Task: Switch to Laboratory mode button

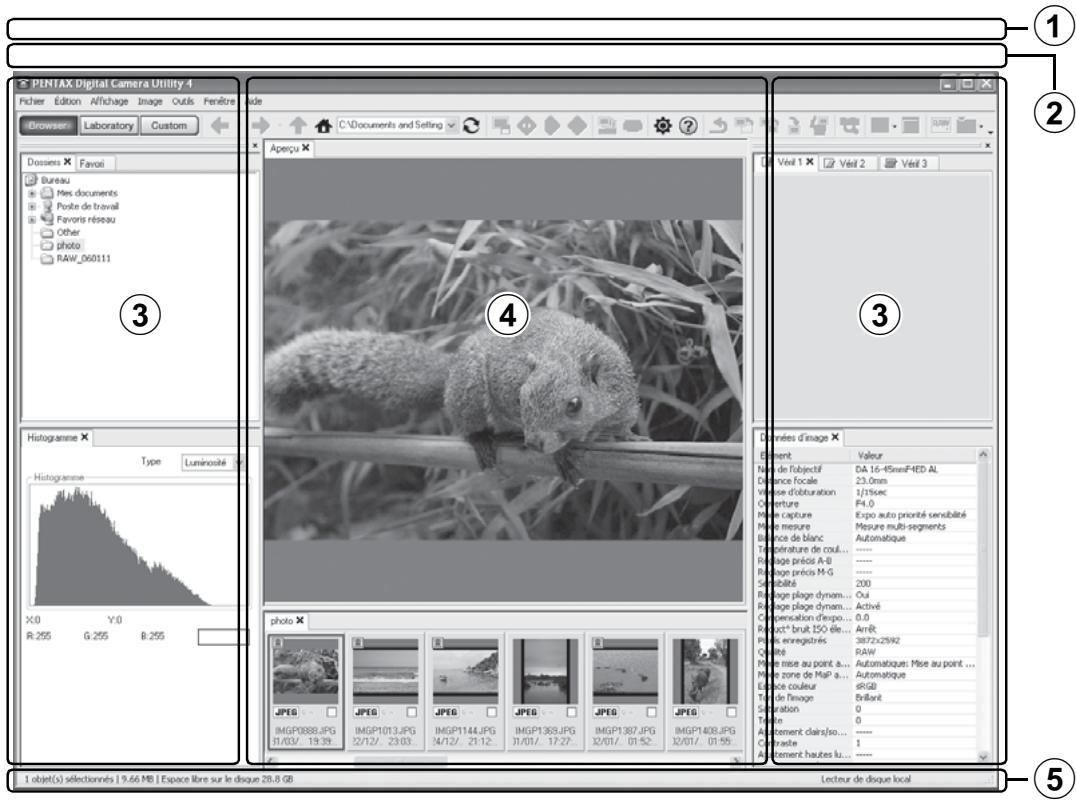Action: (x=108, y=126)
